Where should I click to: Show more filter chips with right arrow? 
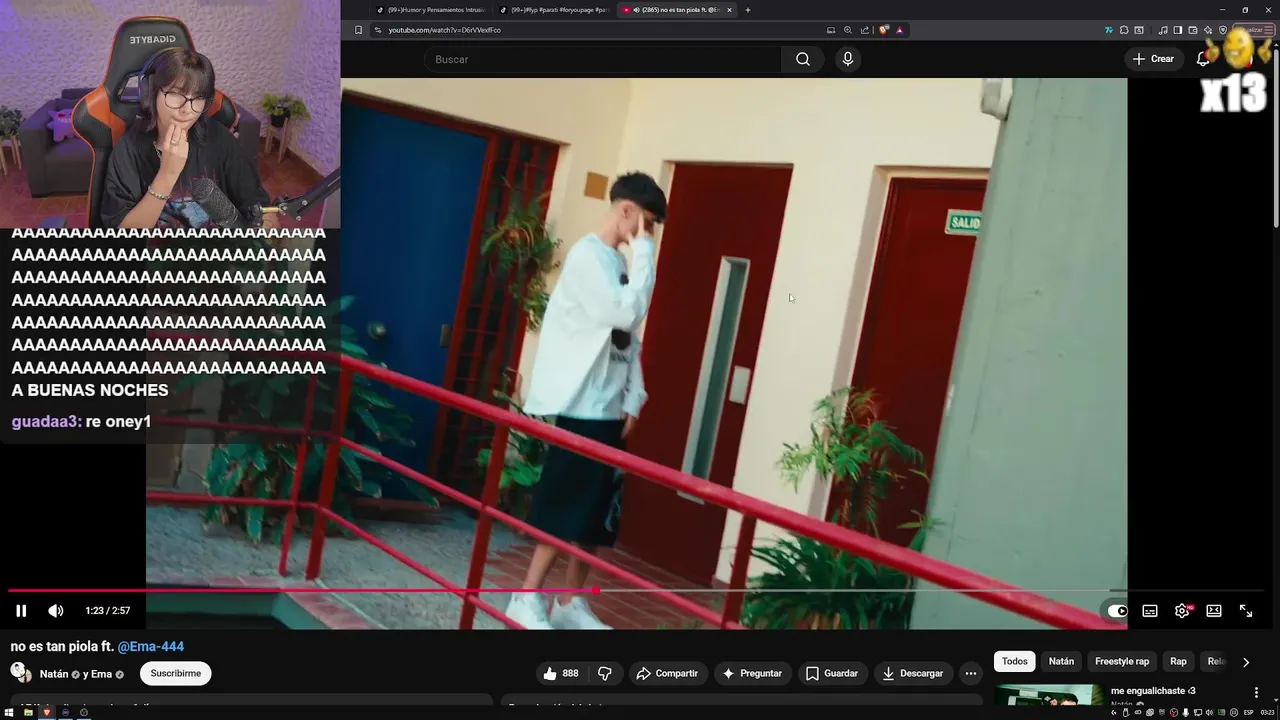(x=1245, y=662)
